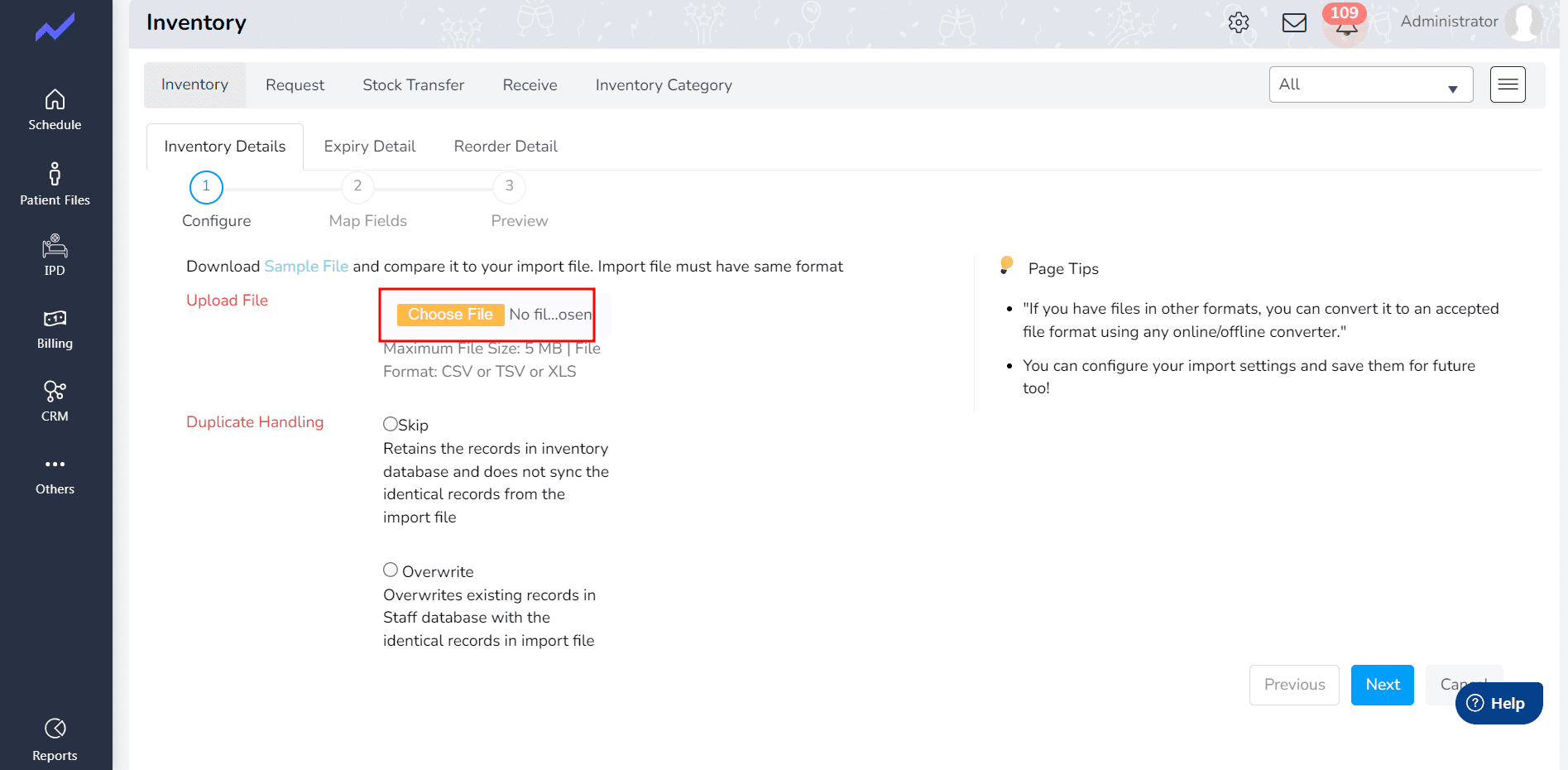
Task: Click the Next button
Action: click(1382, 685)
